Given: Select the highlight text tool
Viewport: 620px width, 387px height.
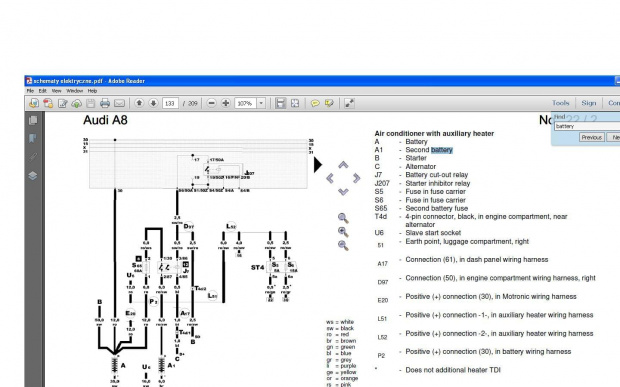Looking at the screenshot, I should [329, 104].
